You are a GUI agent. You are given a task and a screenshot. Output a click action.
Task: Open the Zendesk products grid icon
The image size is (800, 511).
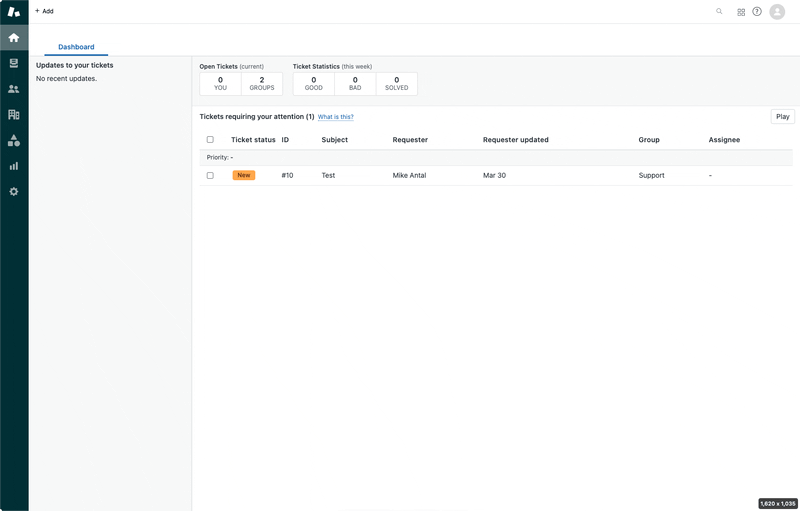click(x=741, y=12)
